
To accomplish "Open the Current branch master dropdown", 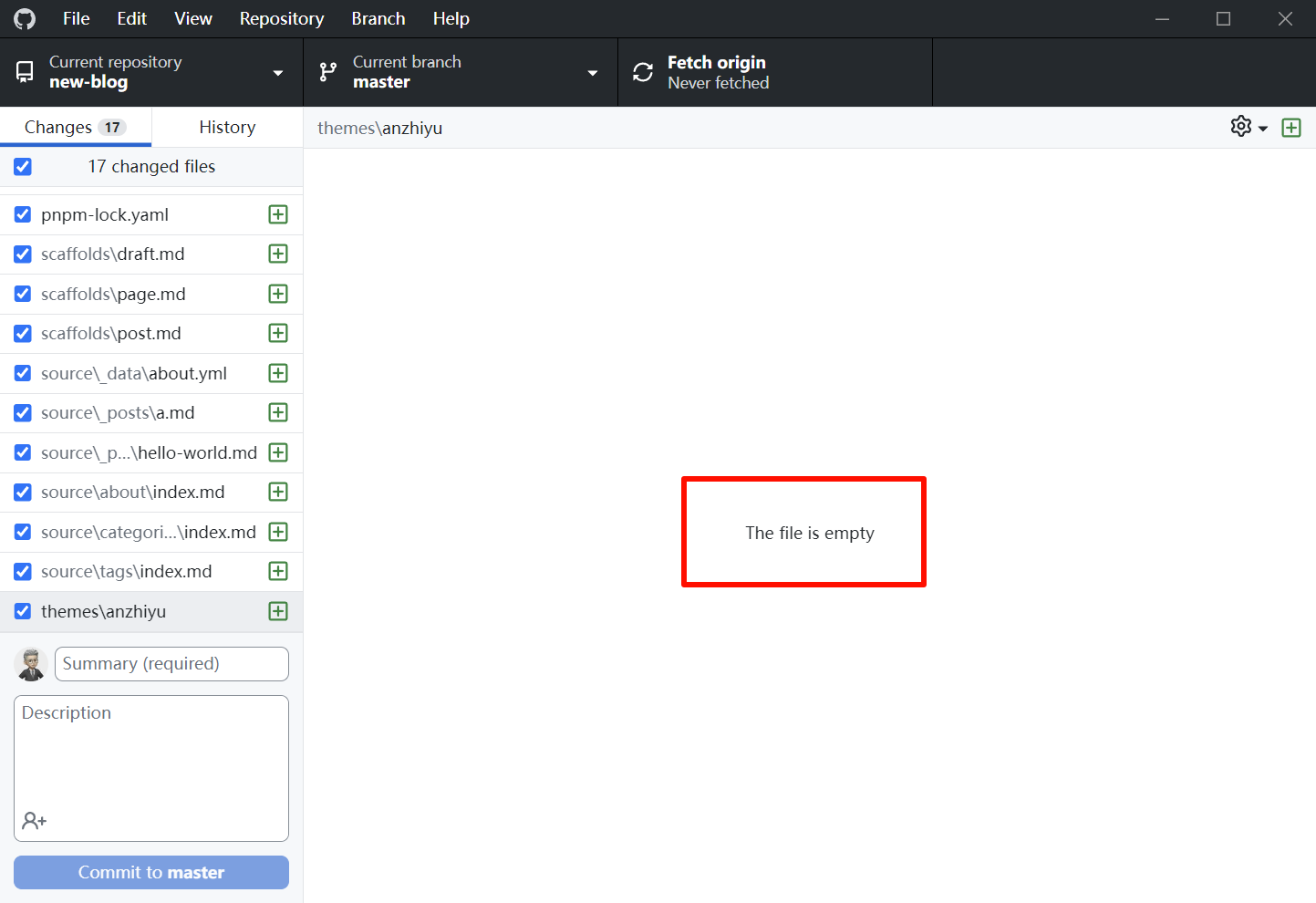I will (593, 71).
